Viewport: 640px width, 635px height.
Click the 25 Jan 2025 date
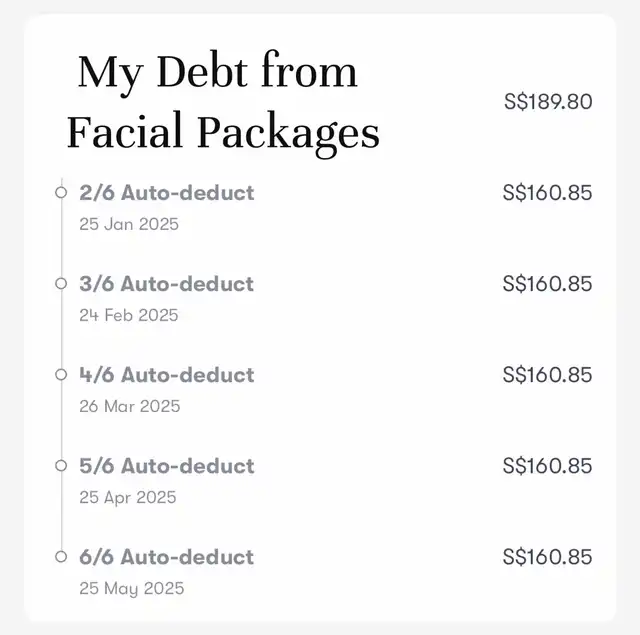(129, 224)
